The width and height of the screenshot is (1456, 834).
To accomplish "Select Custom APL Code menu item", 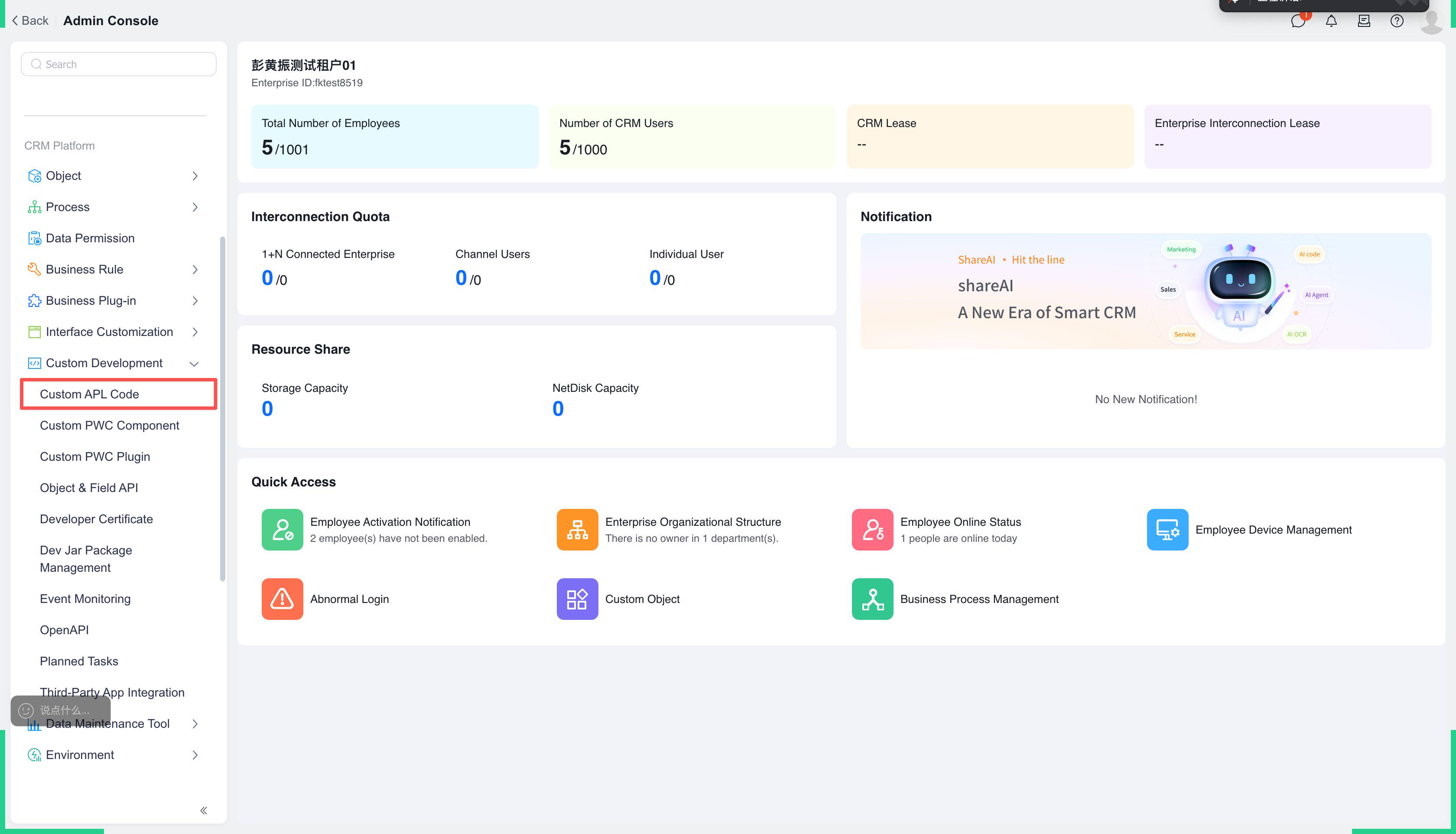I will pyautogui.click(x=89, y=394).
